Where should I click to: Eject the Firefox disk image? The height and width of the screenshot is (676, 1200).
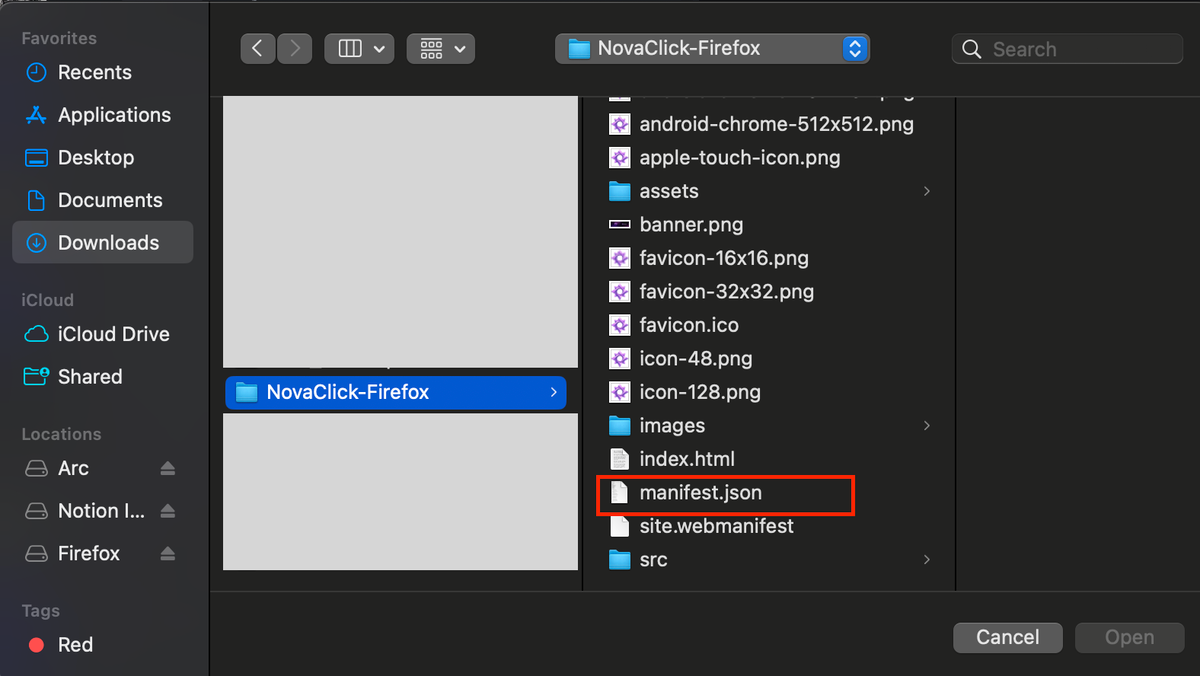point(167,554)
